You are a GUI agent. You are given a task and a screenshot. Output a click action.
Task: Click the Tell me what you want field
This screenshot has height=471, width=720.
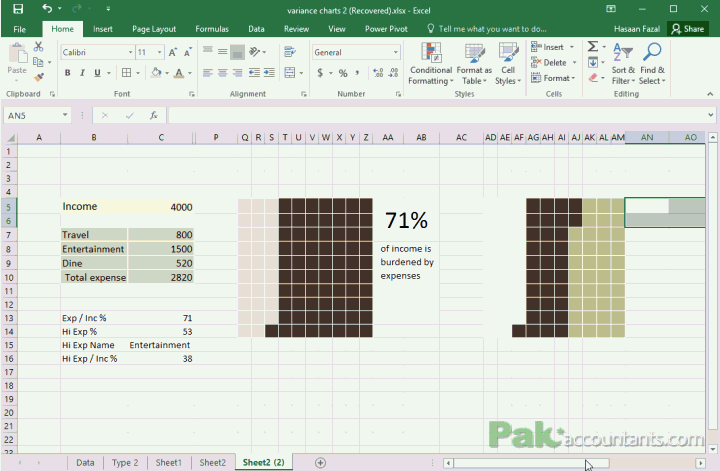click(487, 29)
